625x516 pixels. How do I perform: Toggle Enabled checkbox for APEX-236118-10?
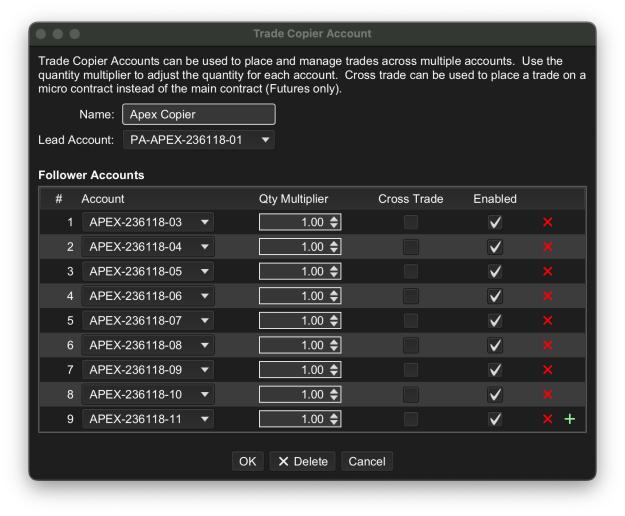(x=495, y=394)
